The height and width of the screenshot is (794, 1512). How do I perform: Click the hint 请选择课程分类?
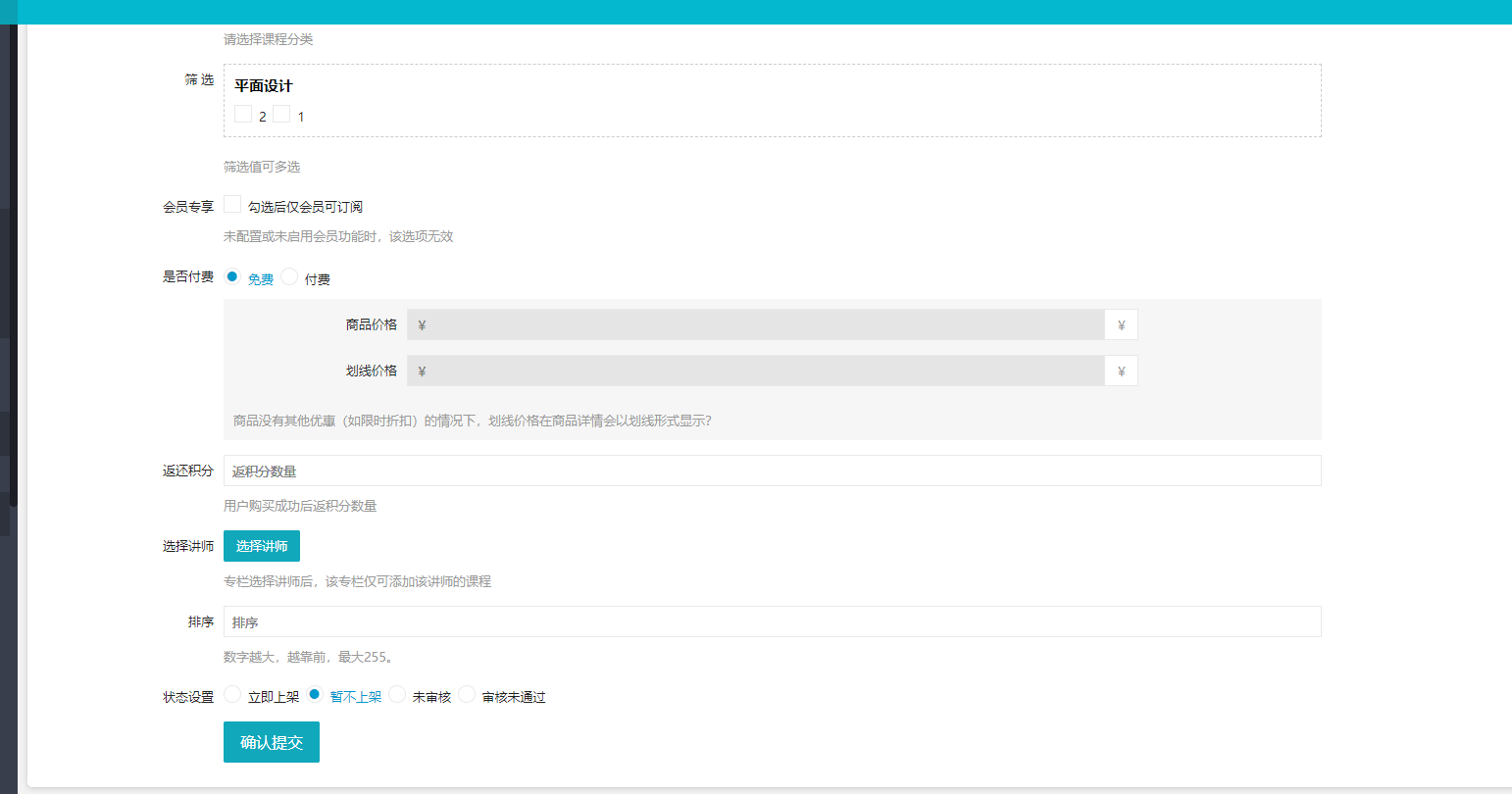269,39
